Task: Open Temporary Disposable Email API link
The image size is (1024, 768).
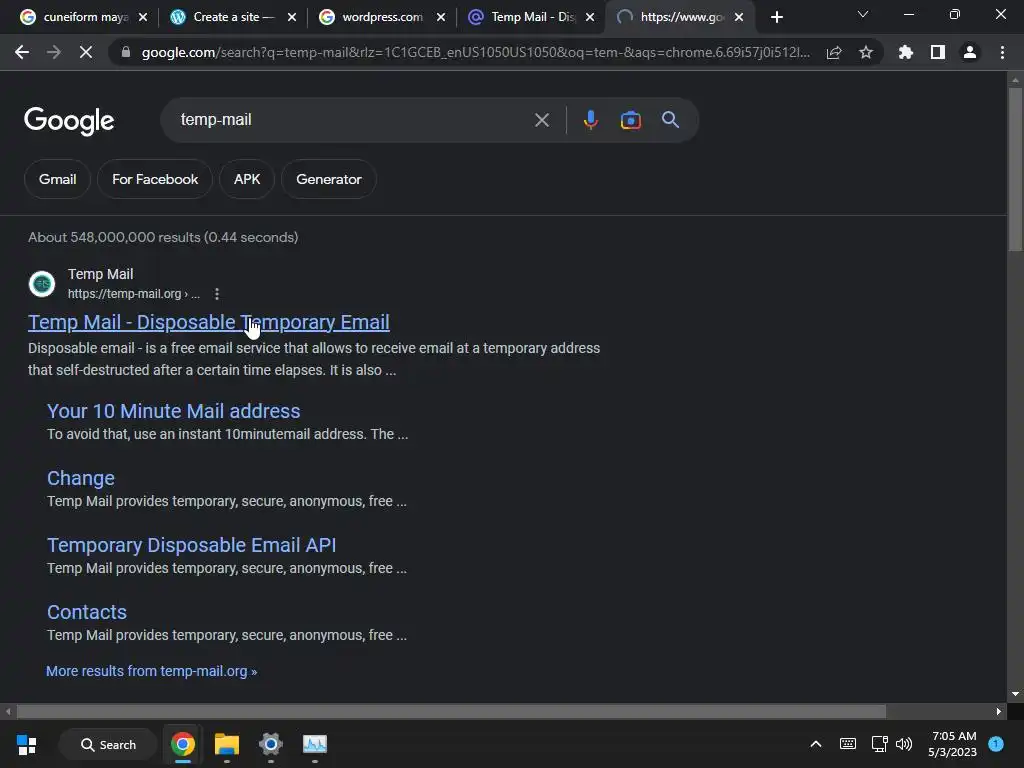Action: [x=191, y=545]
